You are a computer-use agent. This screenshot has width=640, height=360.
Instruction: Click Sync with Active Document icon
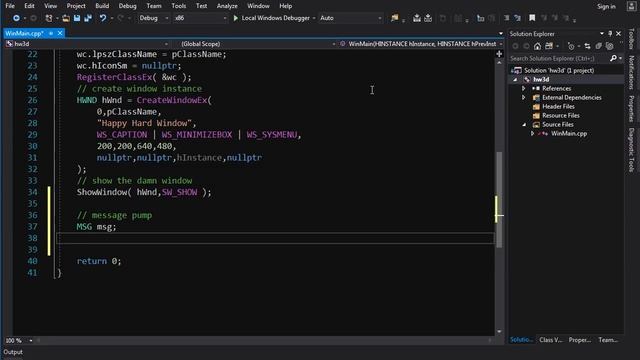click(587, 46)
